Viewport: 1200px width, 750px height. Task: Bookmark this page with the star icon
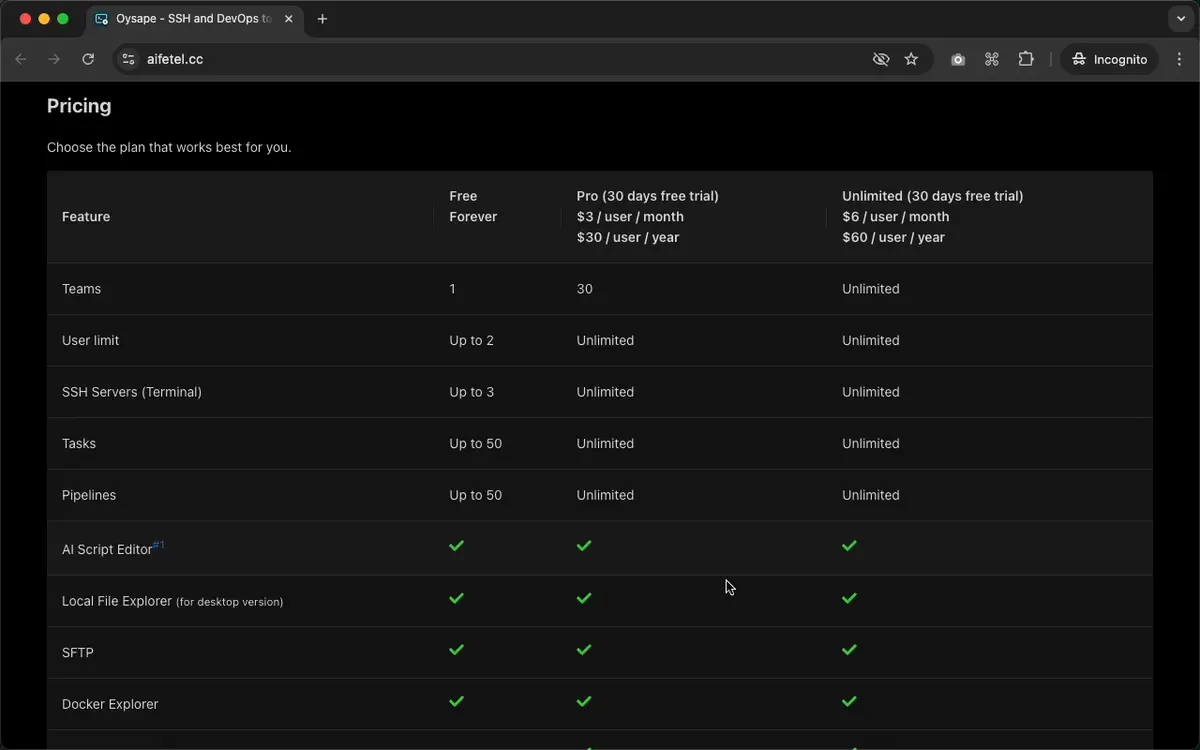coord(911,59)
